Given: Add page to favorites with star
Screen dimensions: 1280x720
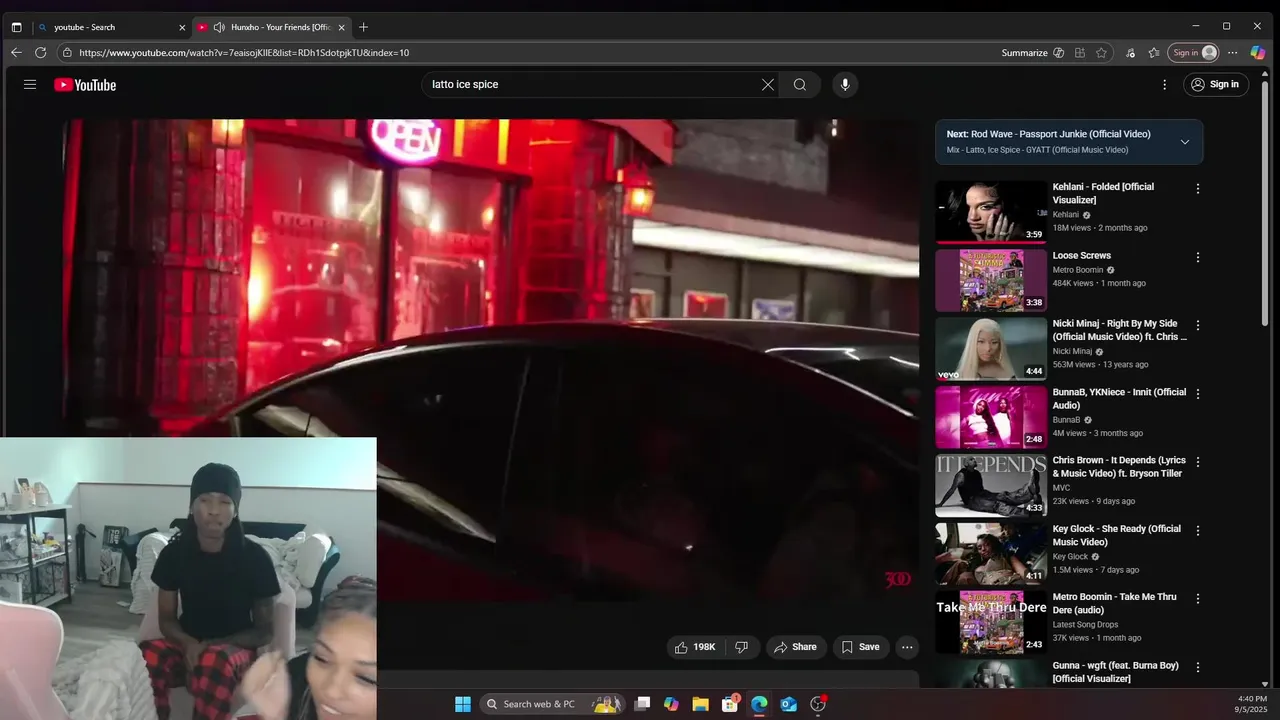Looking at the screenshot, I should tap(1101, 53).
